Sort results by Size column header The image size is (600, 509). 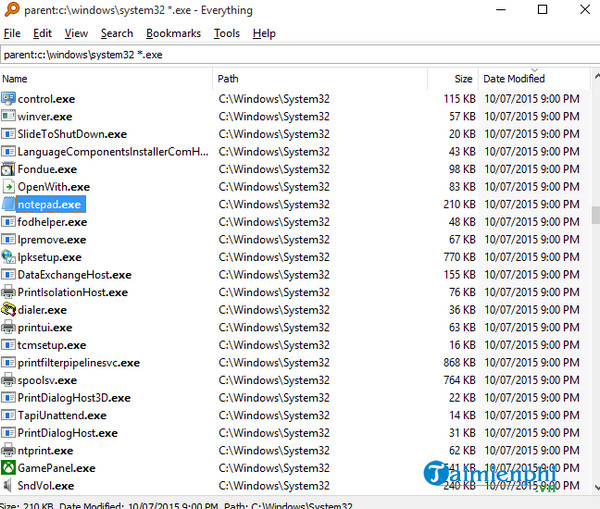coord(452,78)
